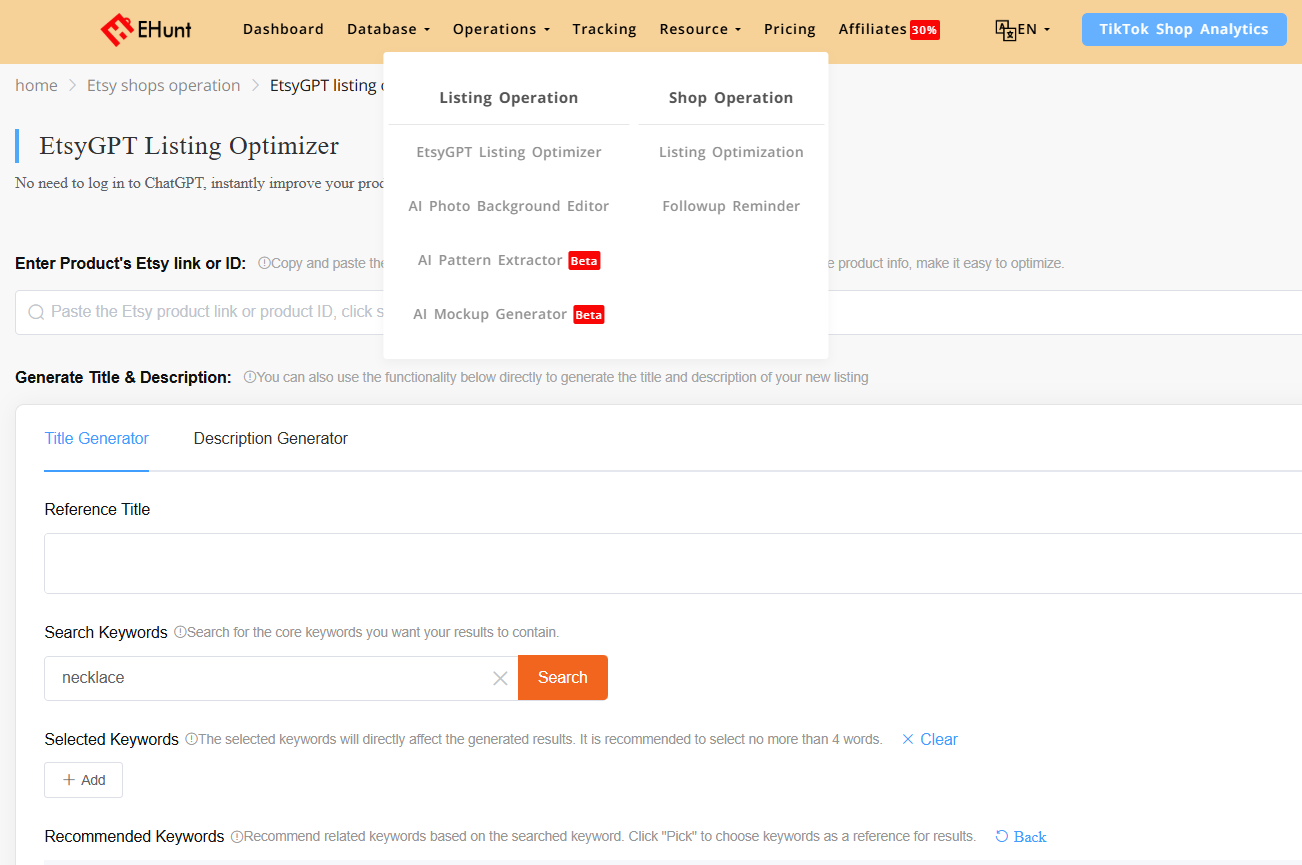Click the Beta badge on AI Mockup Generator
Image resolution: width=1302 pixels, height=865 pixels.
[589, 315]
